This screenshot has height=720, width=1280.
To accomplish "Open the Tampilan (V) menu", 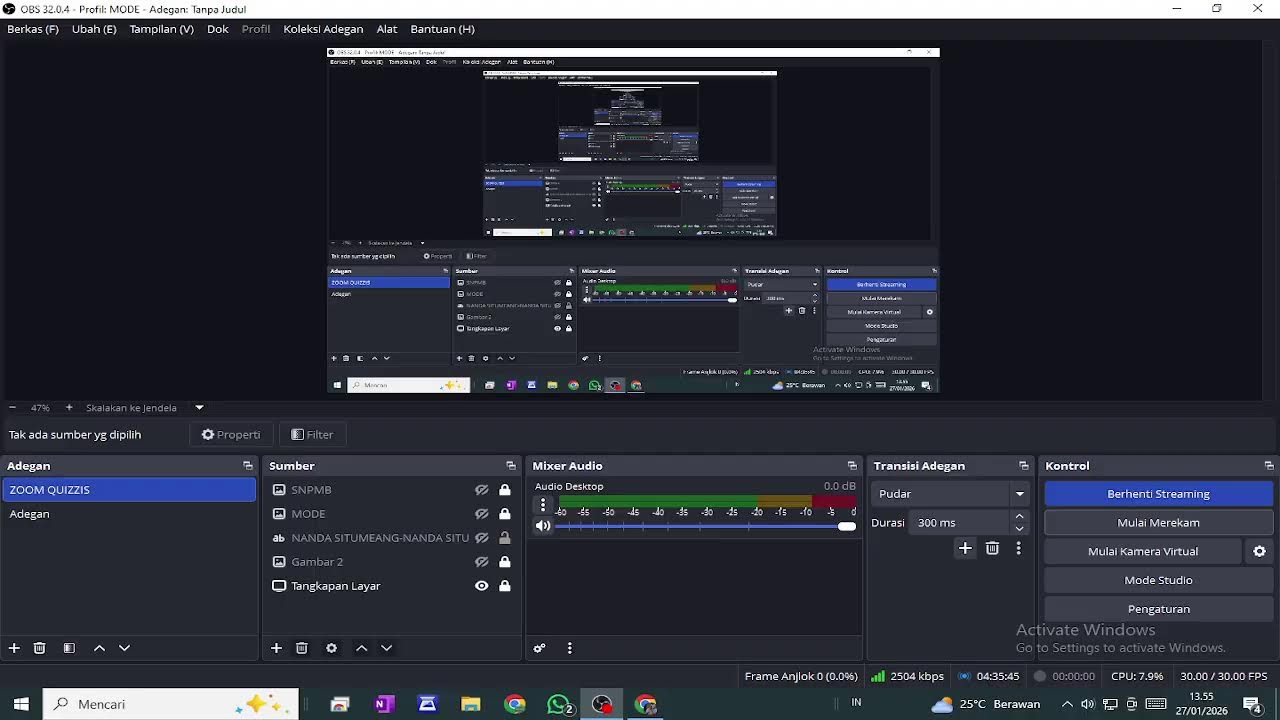I will tap(161, 29).
